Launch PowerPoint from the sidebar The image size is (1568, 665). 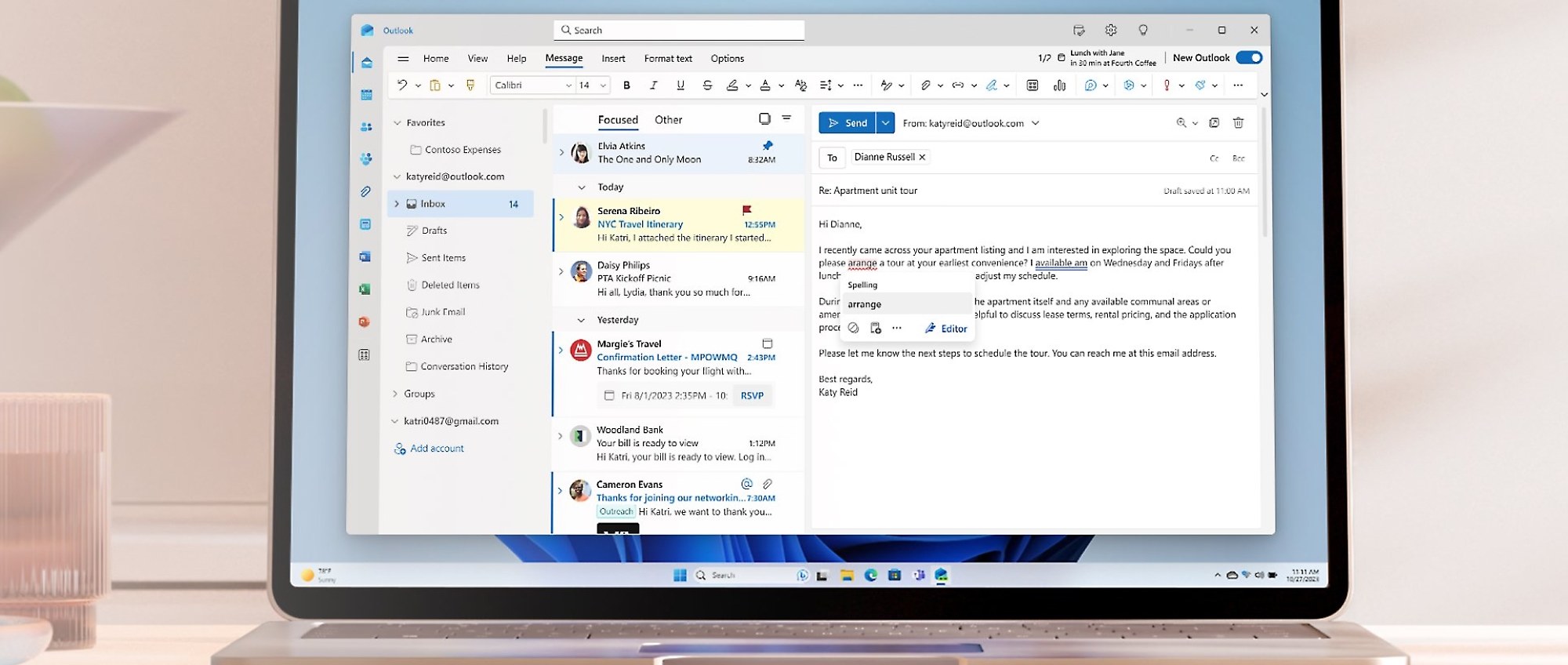(x=364, y=322)
